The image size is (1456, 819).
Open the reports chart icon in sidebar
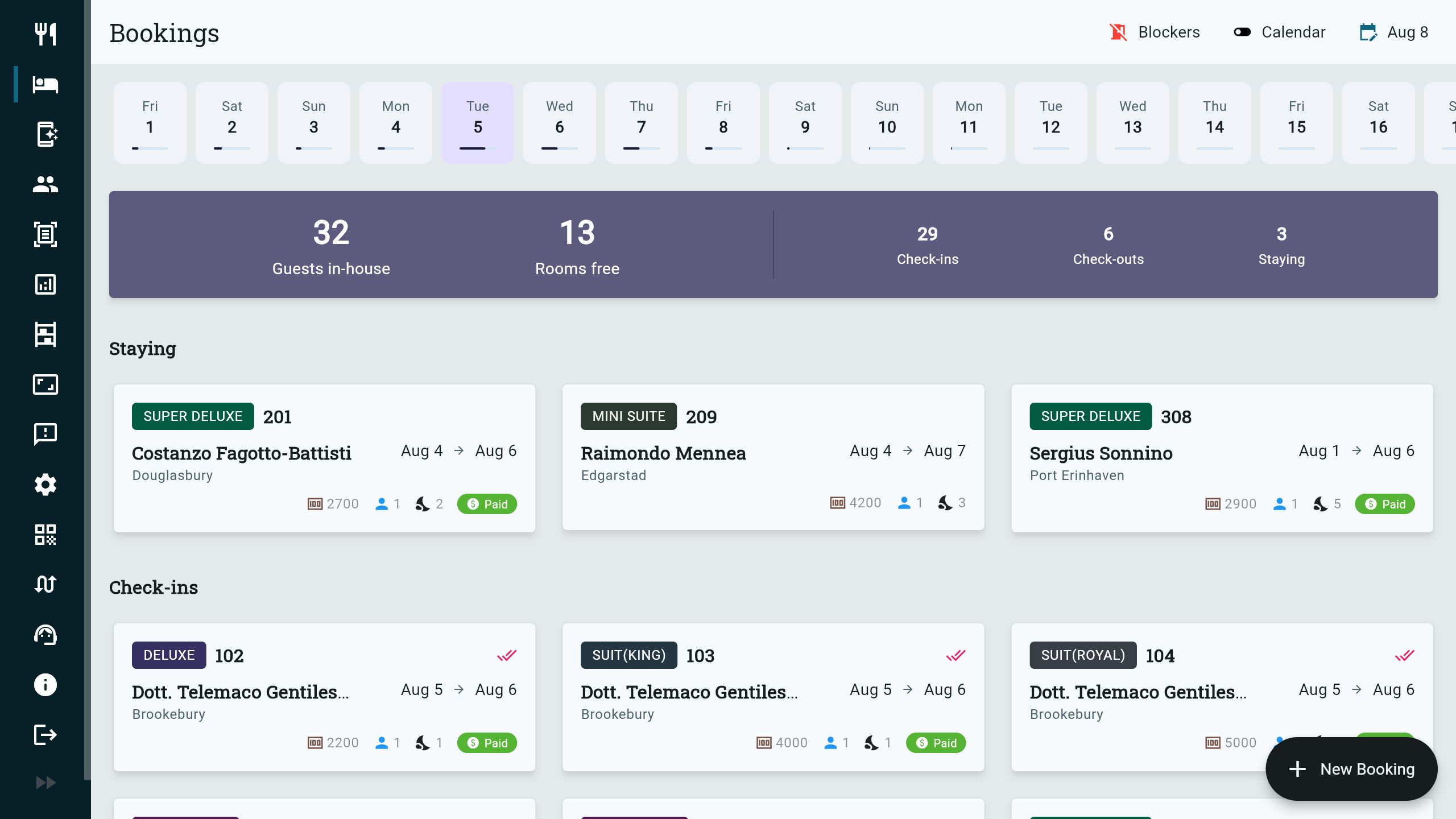tap(45, 284)
